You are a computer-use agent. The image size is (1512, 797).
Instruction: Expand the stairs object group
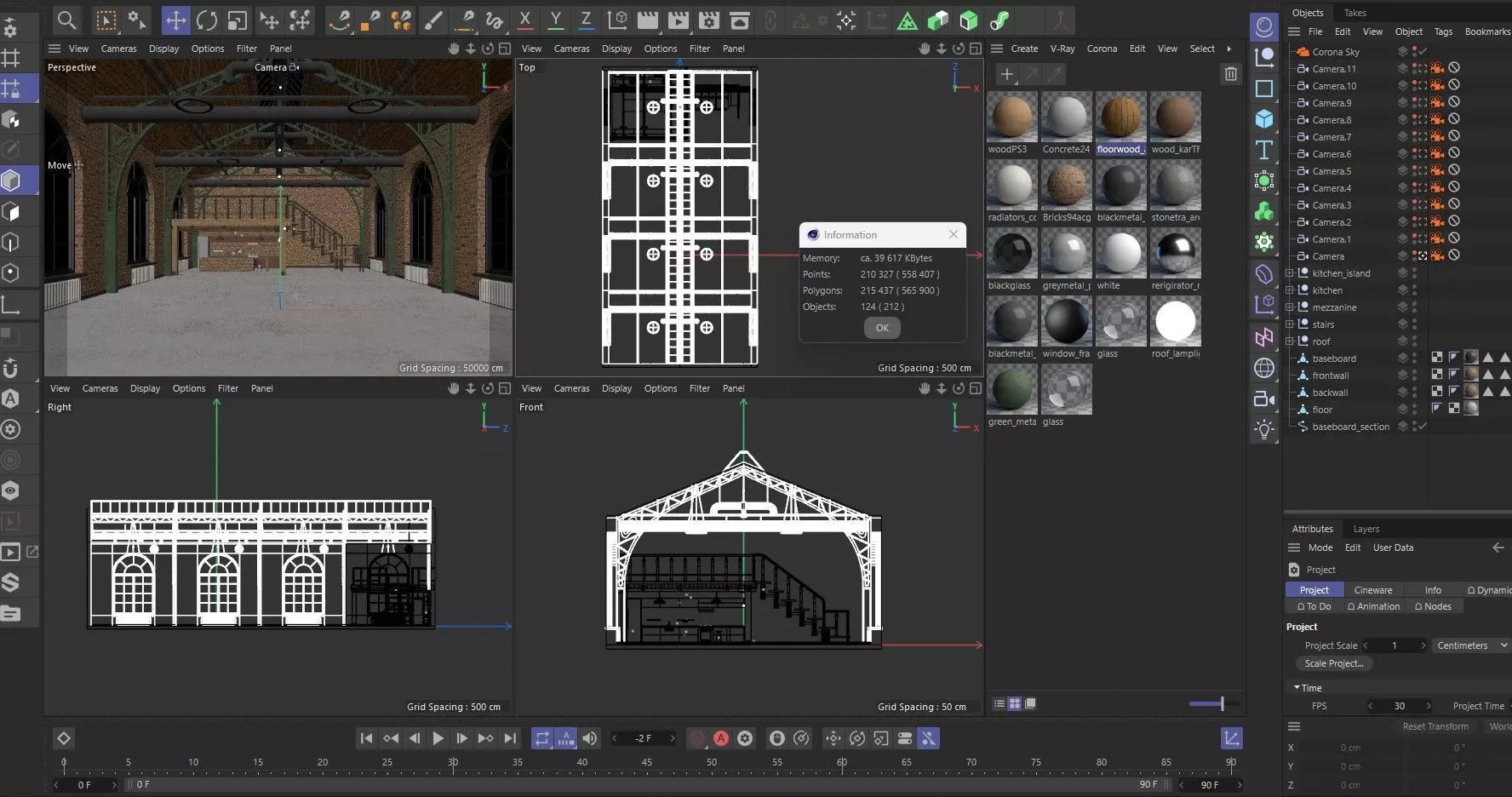point(1289,324)
